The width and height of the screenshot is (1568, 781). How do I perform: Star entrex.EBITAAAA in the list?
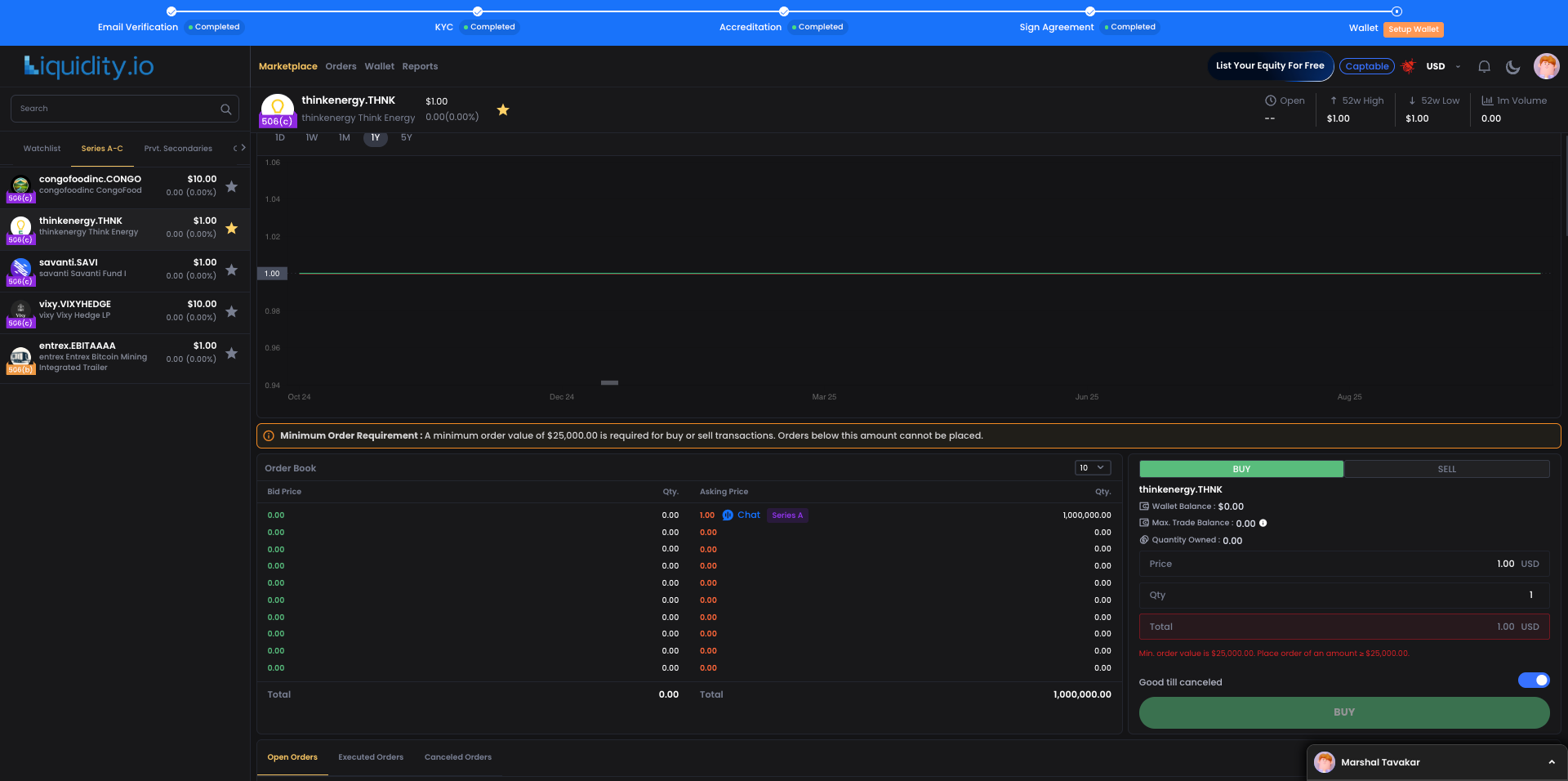point(232,353)
